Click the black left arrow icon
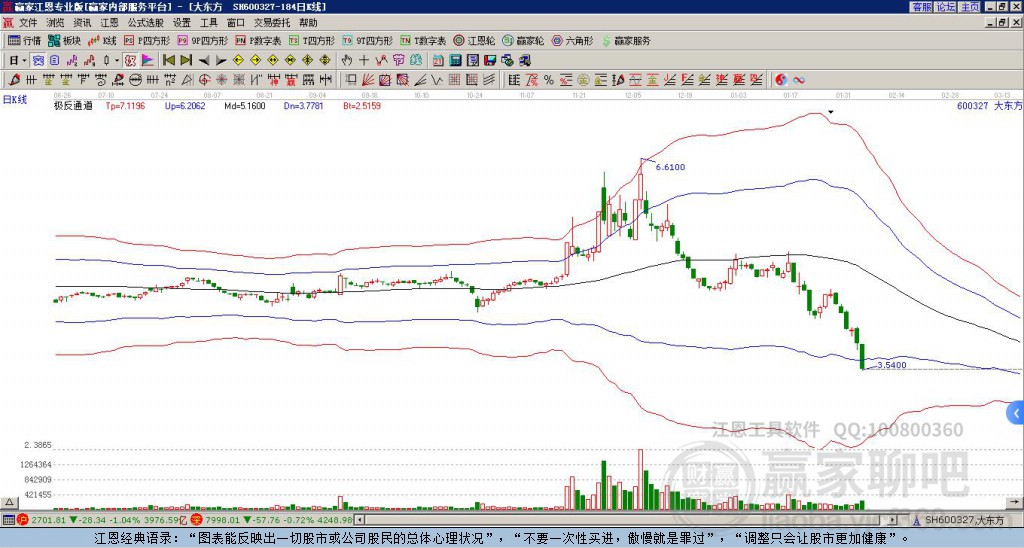Viewport: 1024px width, 548px height. coord(204,61)
